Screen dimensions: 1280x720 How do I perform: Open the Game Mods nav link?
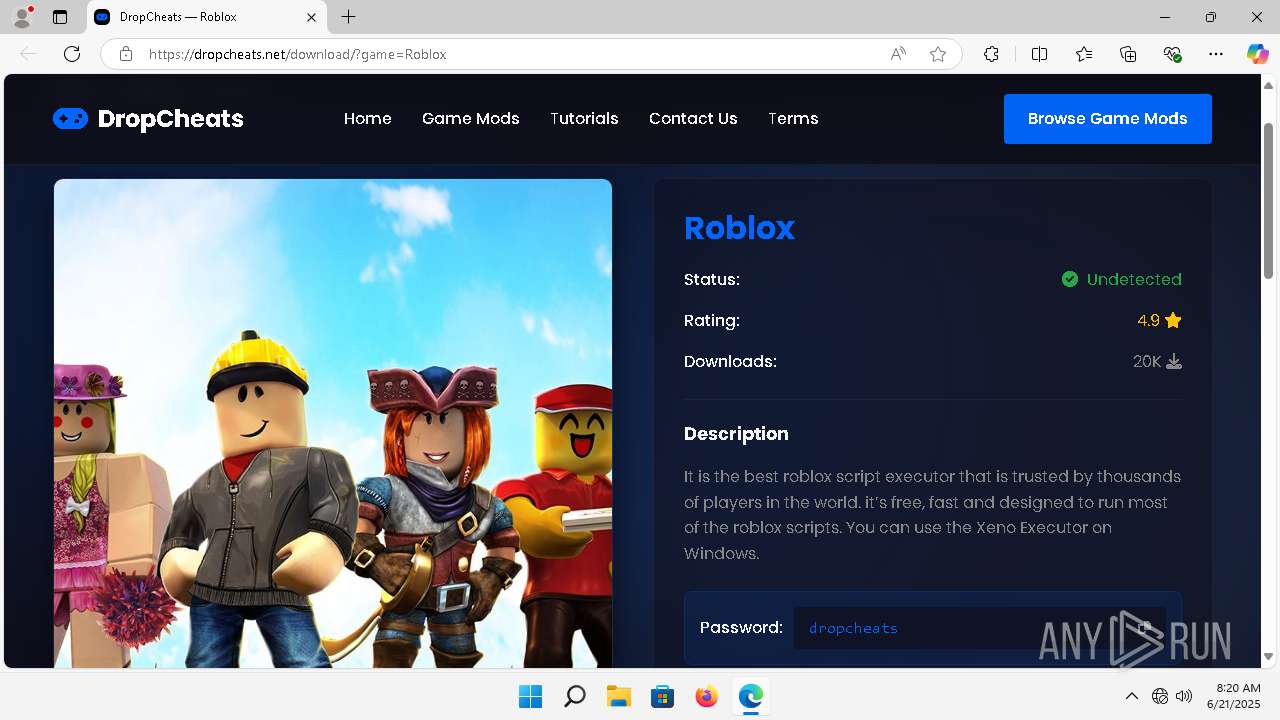click(471, 118)
